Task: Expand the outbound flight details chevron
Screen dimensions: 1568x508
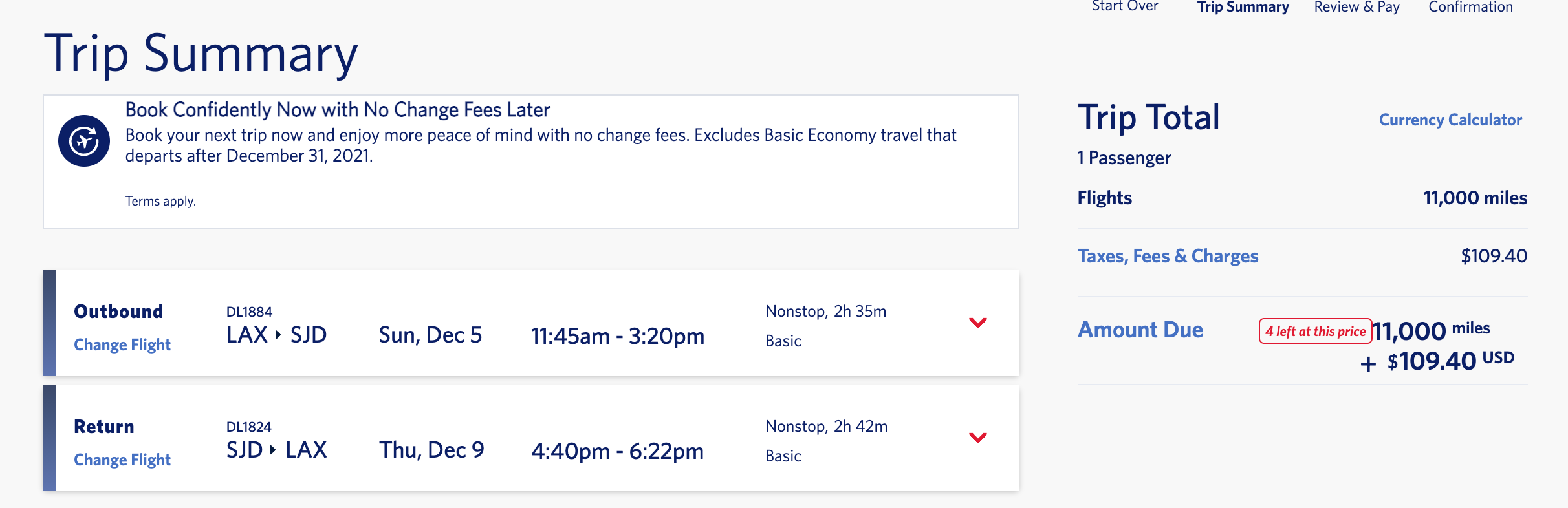Action: pyautogui.click(x=977, y=323)
